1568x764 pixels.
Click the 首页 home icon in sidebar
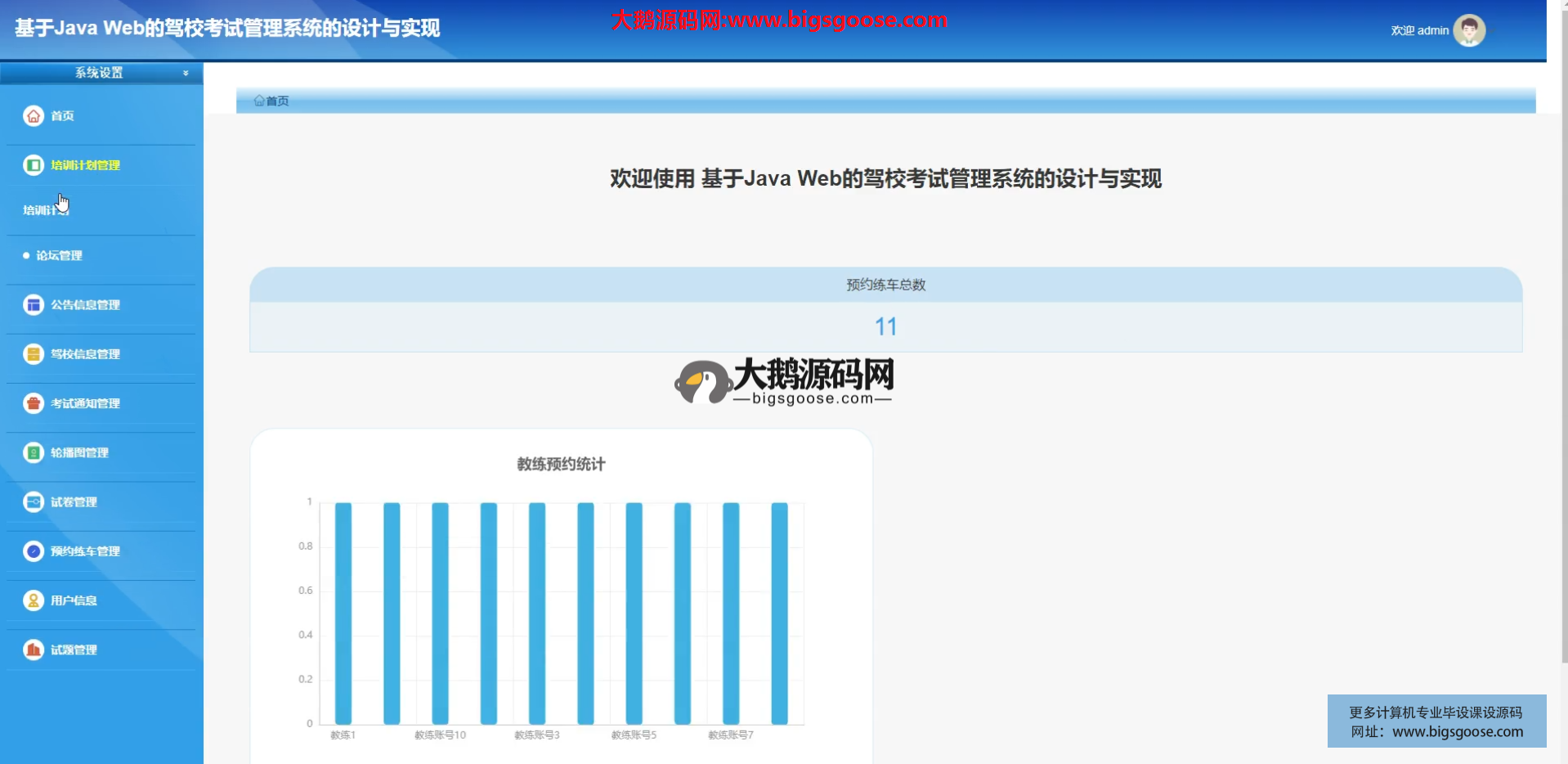[34, 116]
